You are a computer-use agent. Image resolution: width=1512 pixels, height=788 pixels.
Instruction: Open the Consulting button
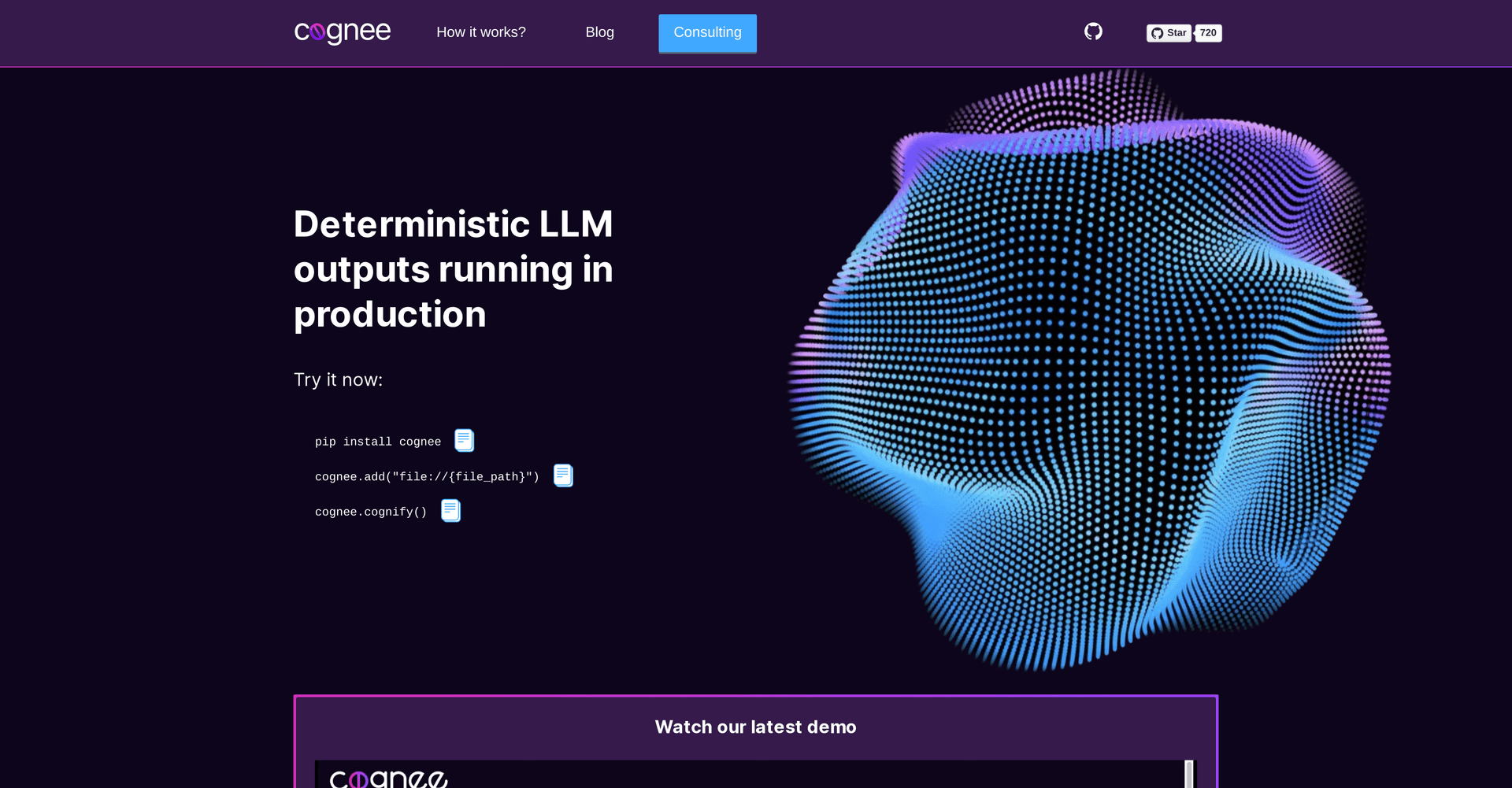coord(707,33)
